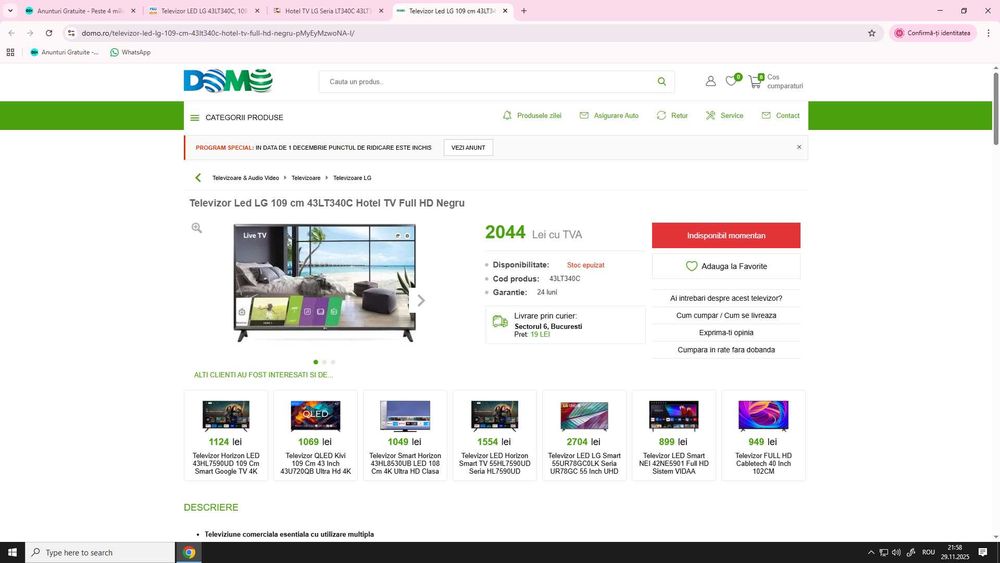Open Horizon 43HL7590UD 1124 lei product
The height and width of the screenshot is (563, 1000).
coord(226,435)
